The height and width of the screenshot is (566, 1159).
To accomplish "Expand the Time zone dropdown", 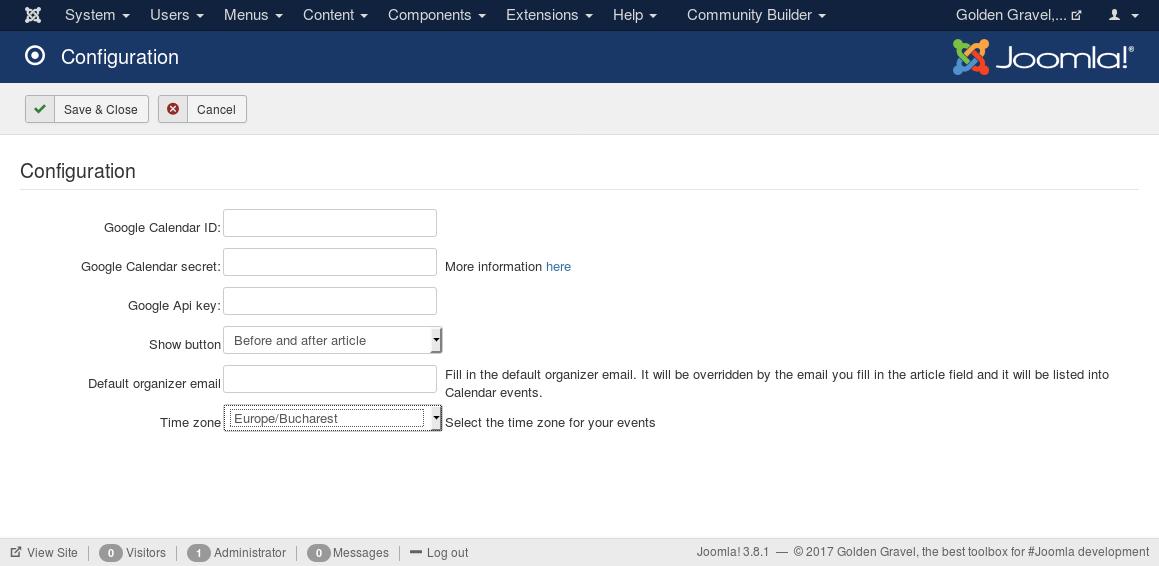I will click(333, 418).
